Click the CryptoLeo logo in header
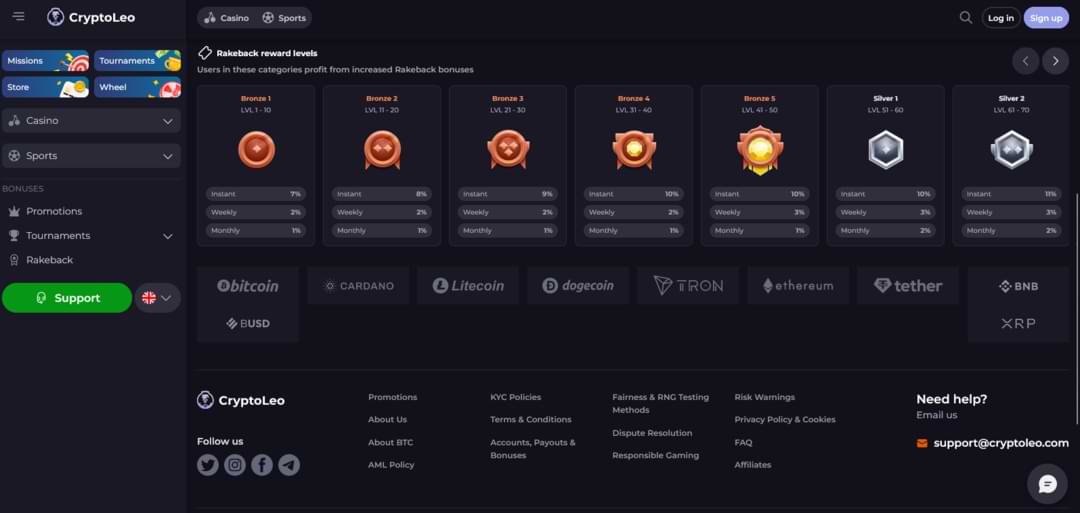Screen dimensions: 1080x513 pyautogui.click(x=92, y=17)
